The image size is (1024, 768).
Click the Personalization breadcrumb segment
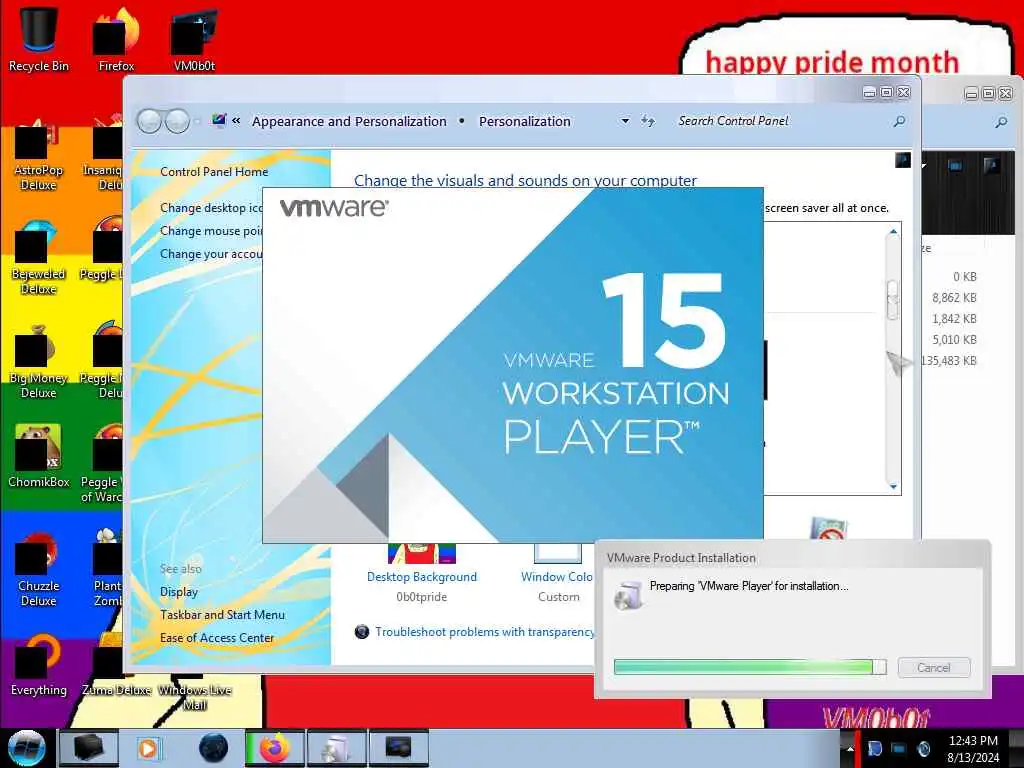click(524, 121)
